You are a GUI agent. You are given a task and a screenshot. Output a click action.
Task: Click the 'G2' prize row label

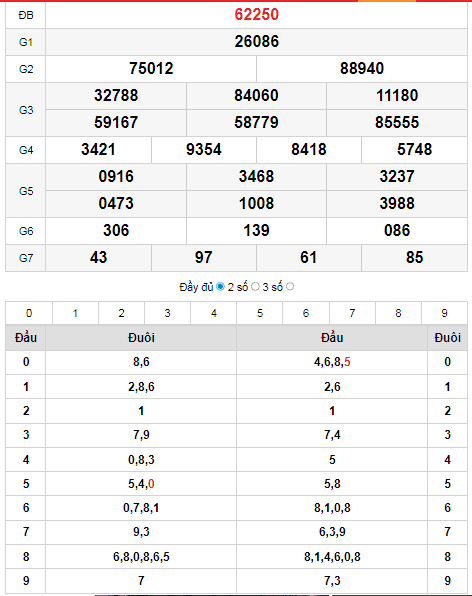click(26, 69)
